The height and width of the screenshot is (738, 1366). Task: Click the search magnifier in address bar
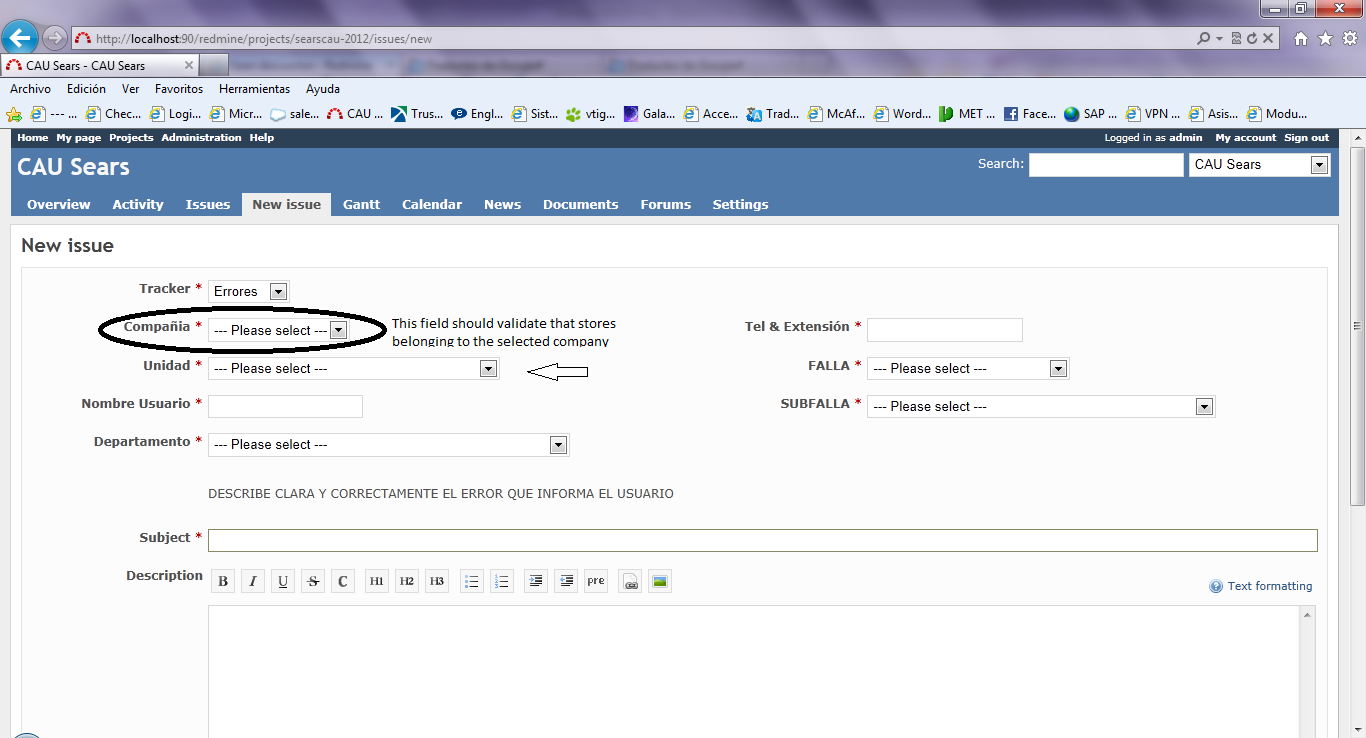[1204, 39]
